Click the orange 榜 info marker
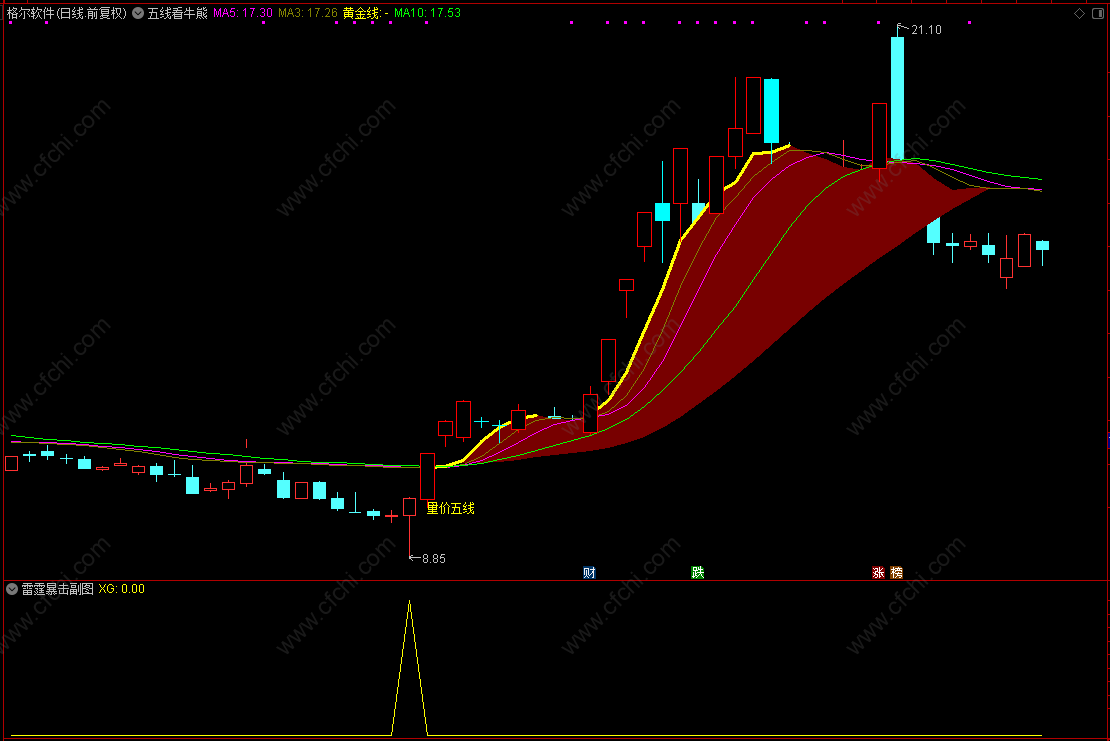The width and height of the screenshot is (1110, 741). pos(897,573)
